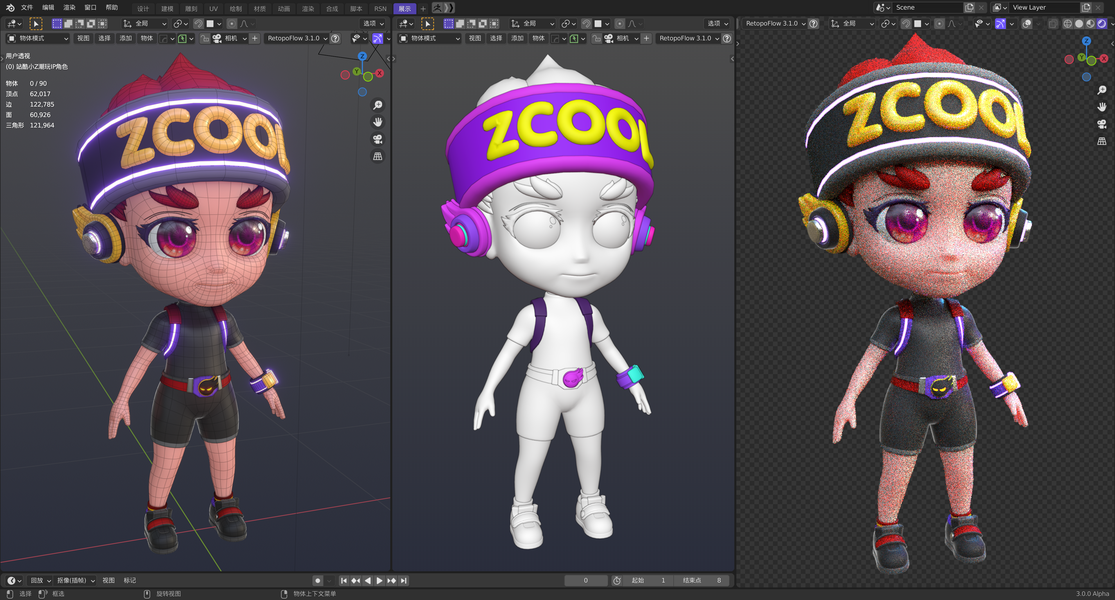This screenshot has height=600, width=1115.
Task: Click the perspective/orthographic grid gizmo in left viewport
Action: [x=378, y=156]
